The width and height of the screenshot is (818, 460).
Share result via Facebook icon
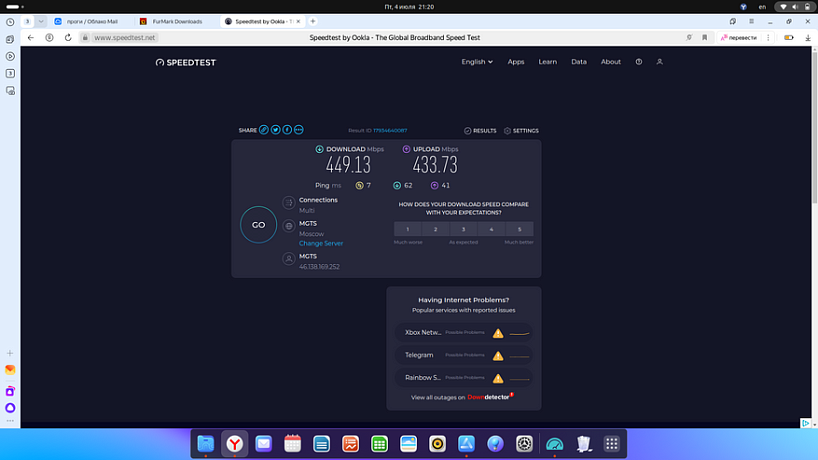point(287,130)
